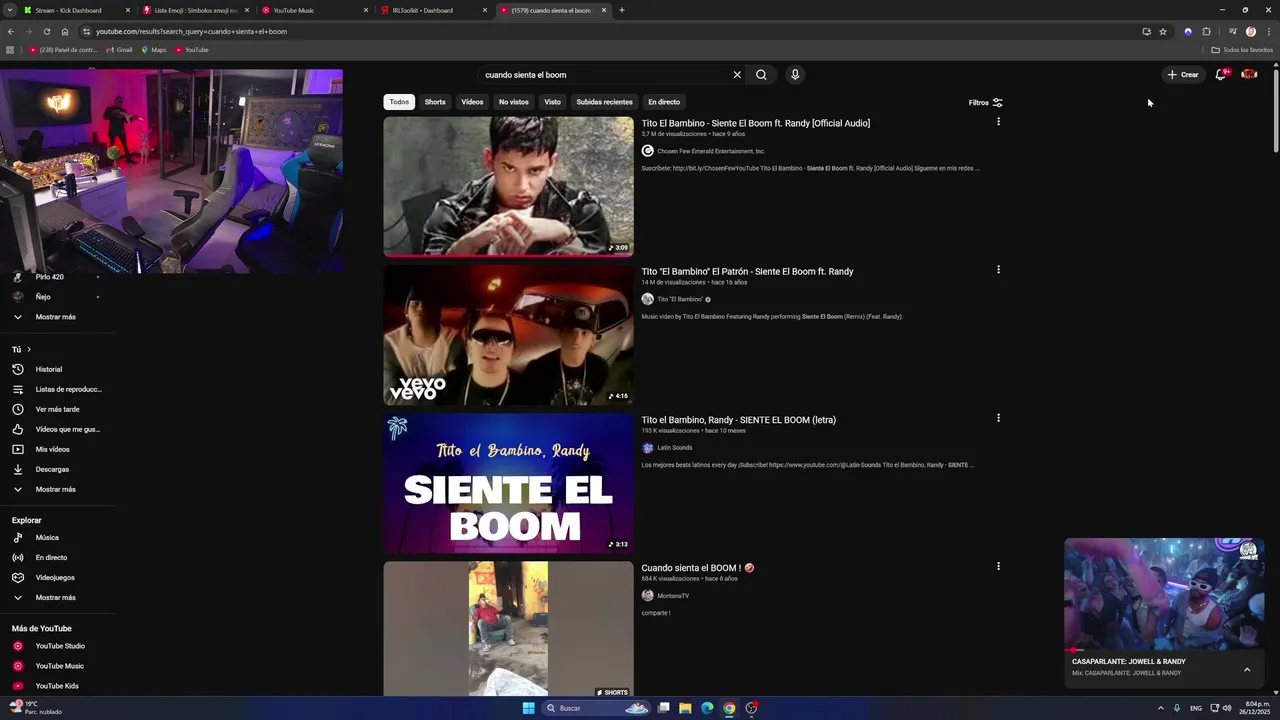Viewport: 1280px width, 720px height.
Task: Open the Chrome tab search dropdown
Action: pyautogui.click(x=10, y=10)
